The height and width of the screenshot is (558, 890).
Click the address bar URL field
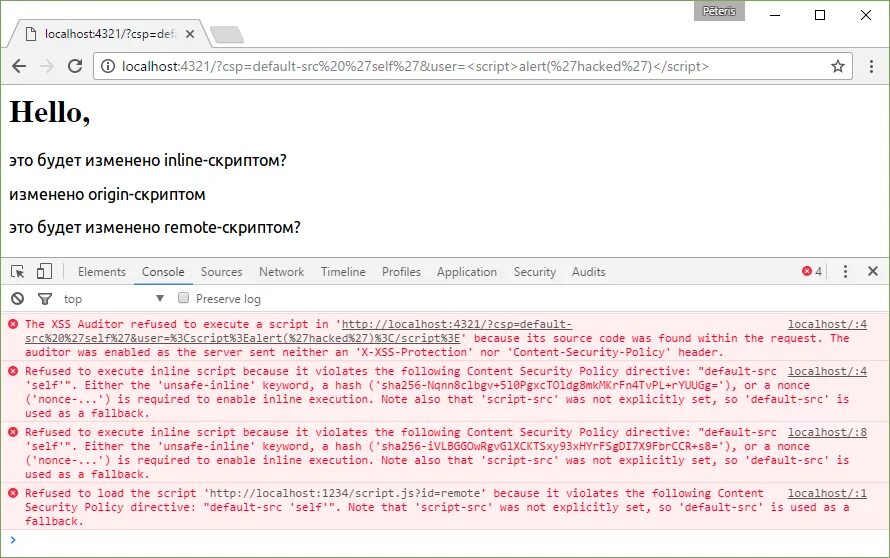point(472,66)
